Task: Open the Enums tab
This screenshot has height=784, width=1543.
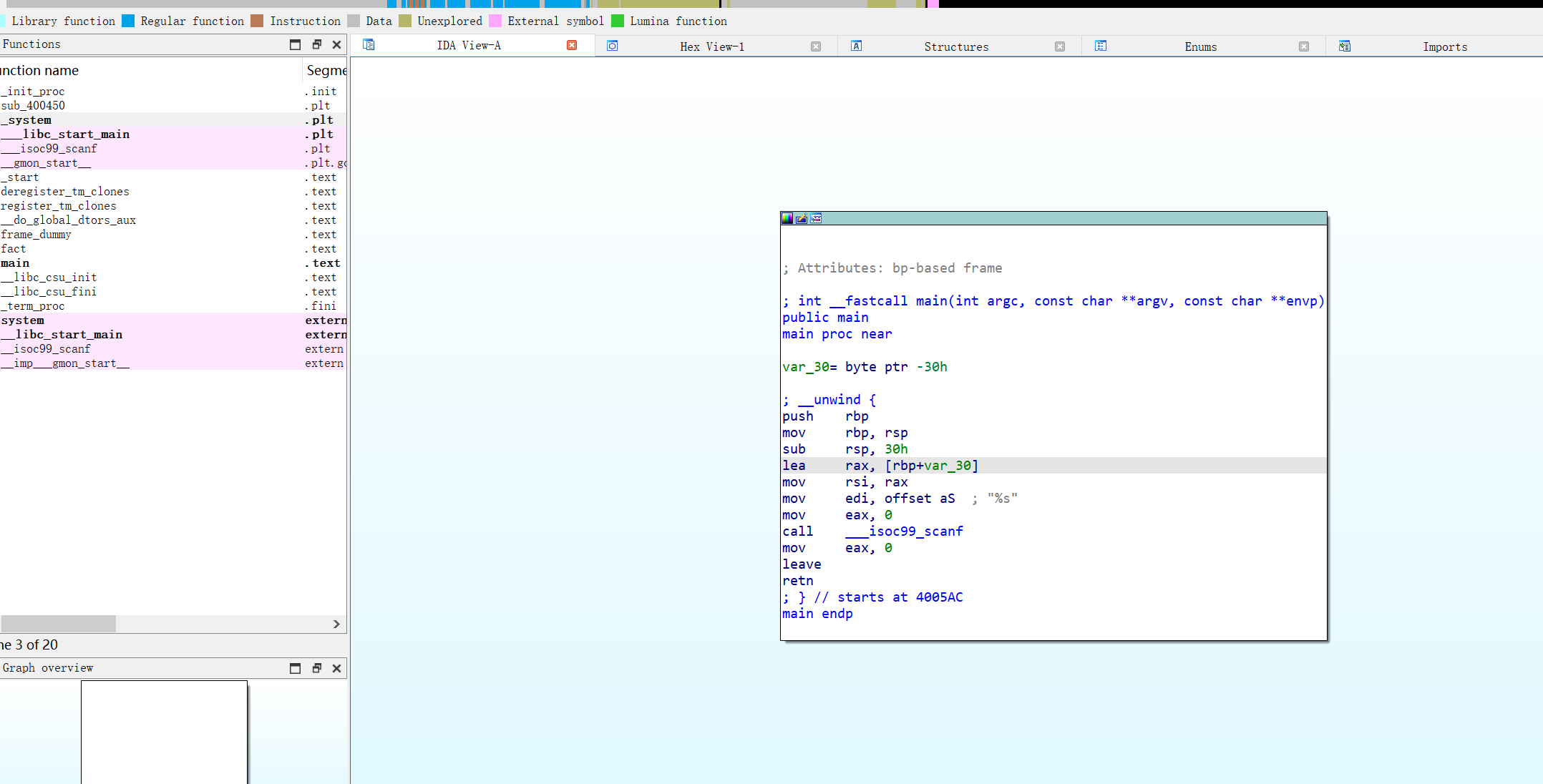Action: tap(1201, 46)
